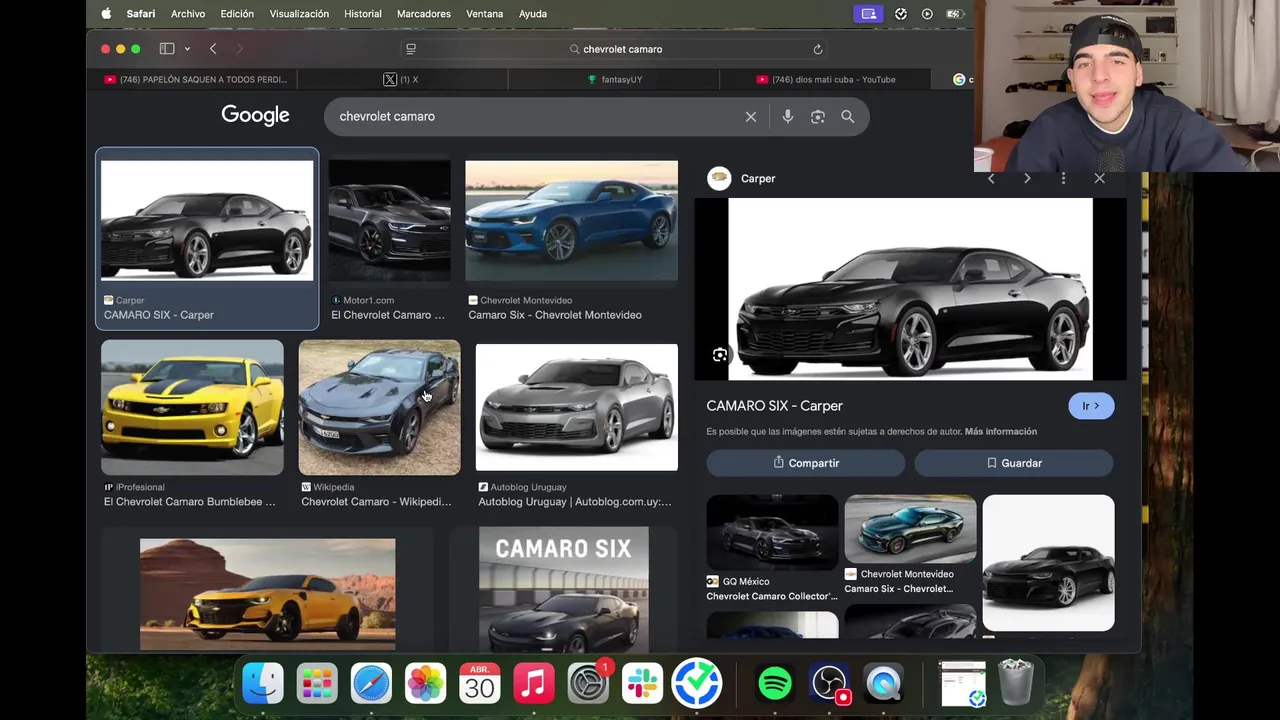Expand the sidebar dropdown chevron in Safari
This screenshot has height=720, width=1280.
(187, 49)
